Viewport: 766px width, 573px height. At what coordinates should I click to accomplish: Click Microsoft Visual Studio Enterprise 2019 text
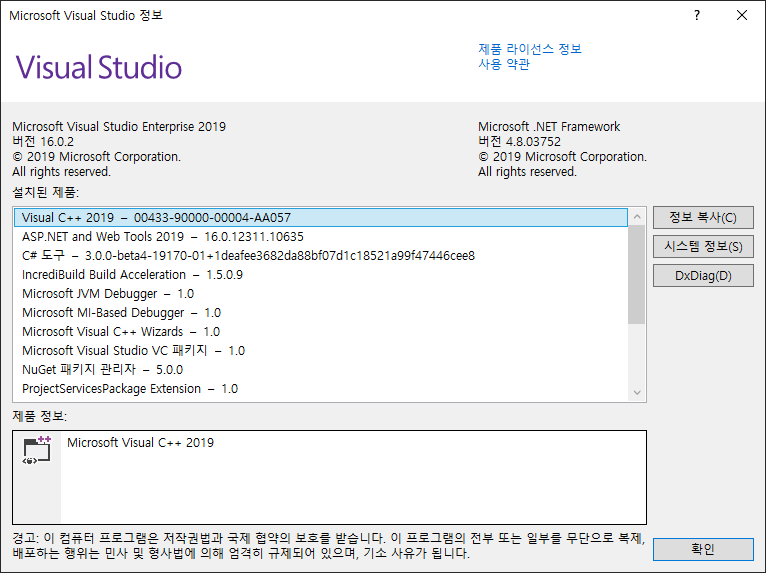point(119,127)
